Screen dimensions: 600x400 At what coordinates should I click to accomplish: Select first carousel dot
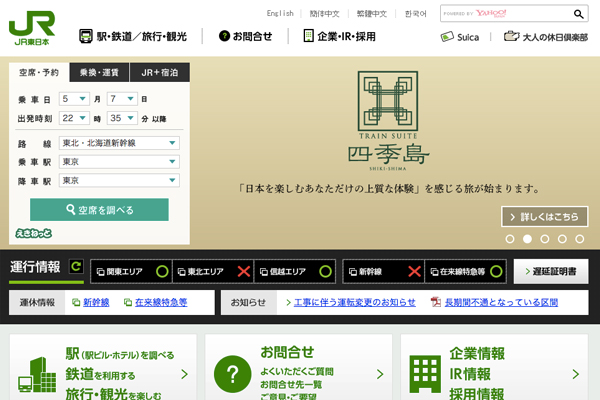pyautogui.click(x=510, y=239)
